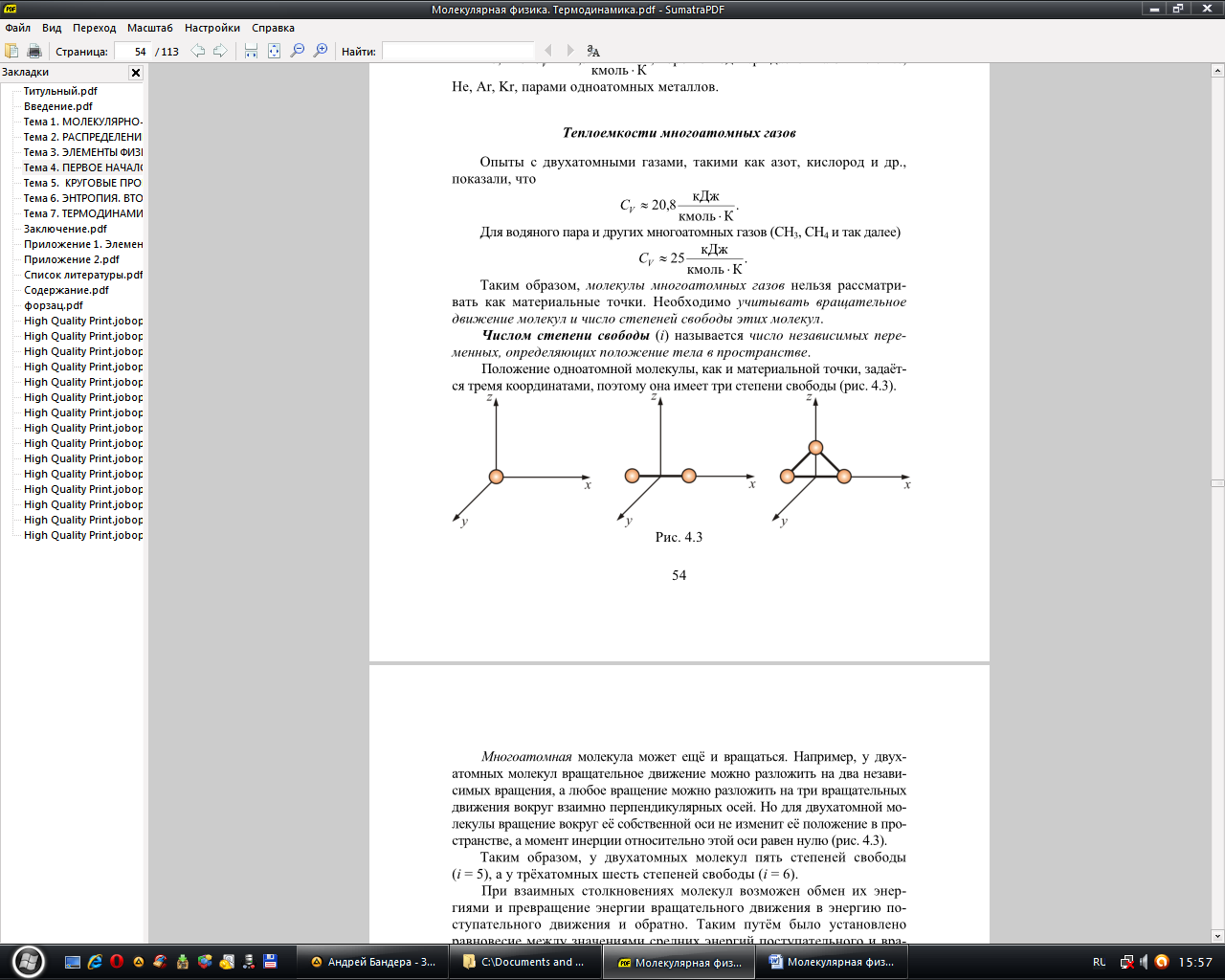Click Find Previous arrow icon
The image size is (1225, 980).
click(547, 51)
